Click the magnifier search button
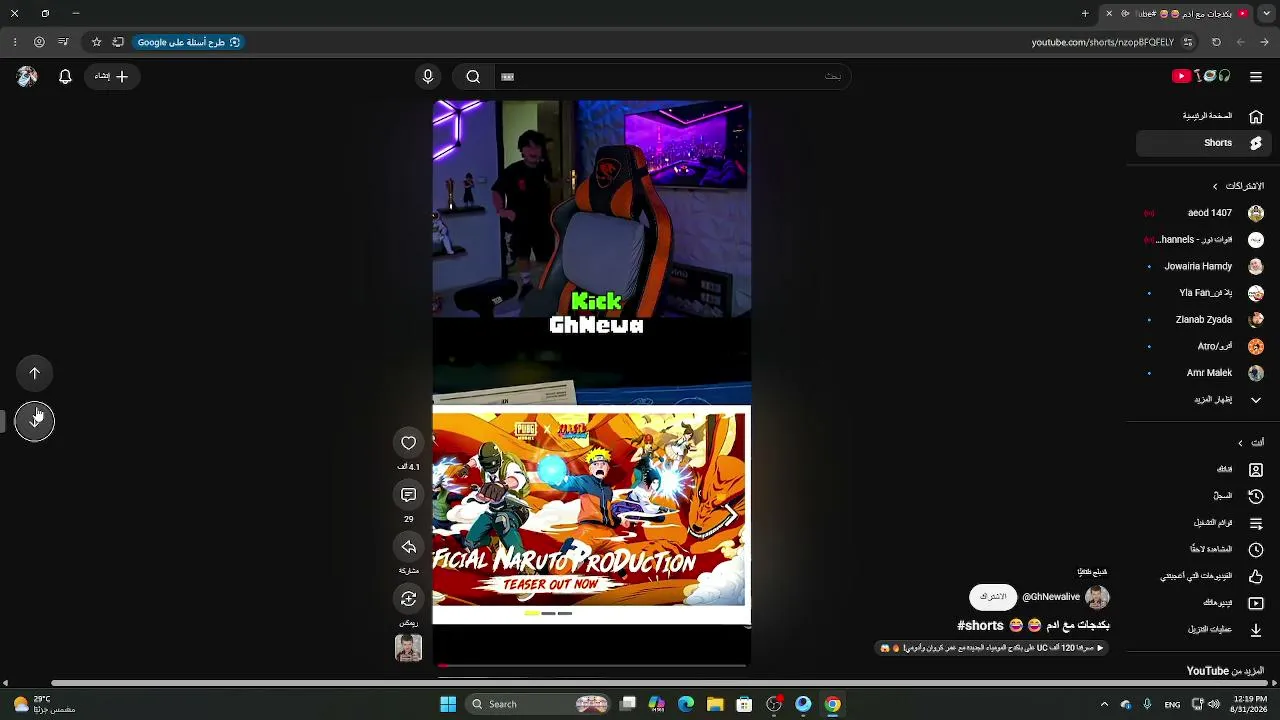1280x720 pixels. coord(473,77)
